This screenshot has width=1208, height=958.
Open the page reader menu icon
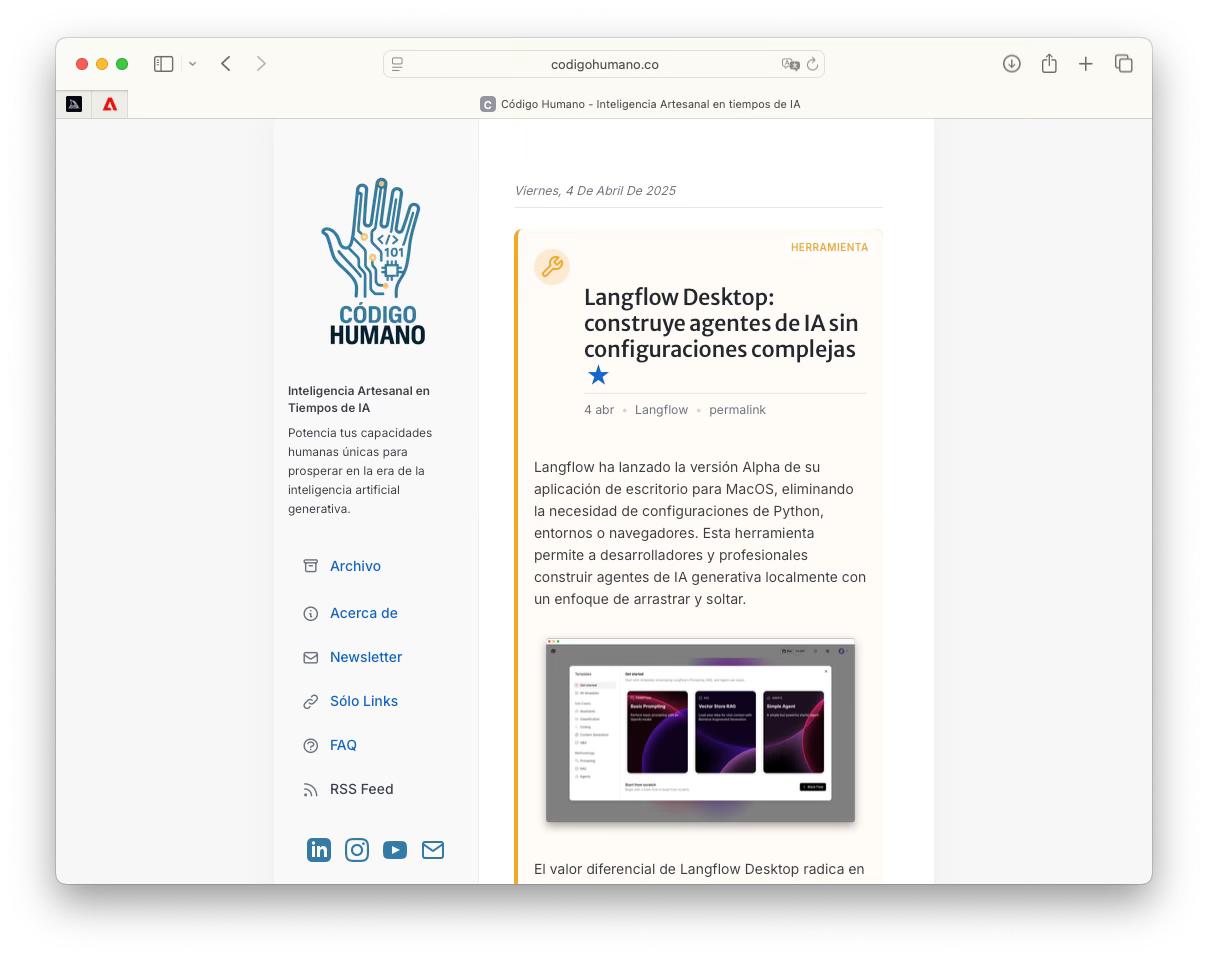point(397,64)
